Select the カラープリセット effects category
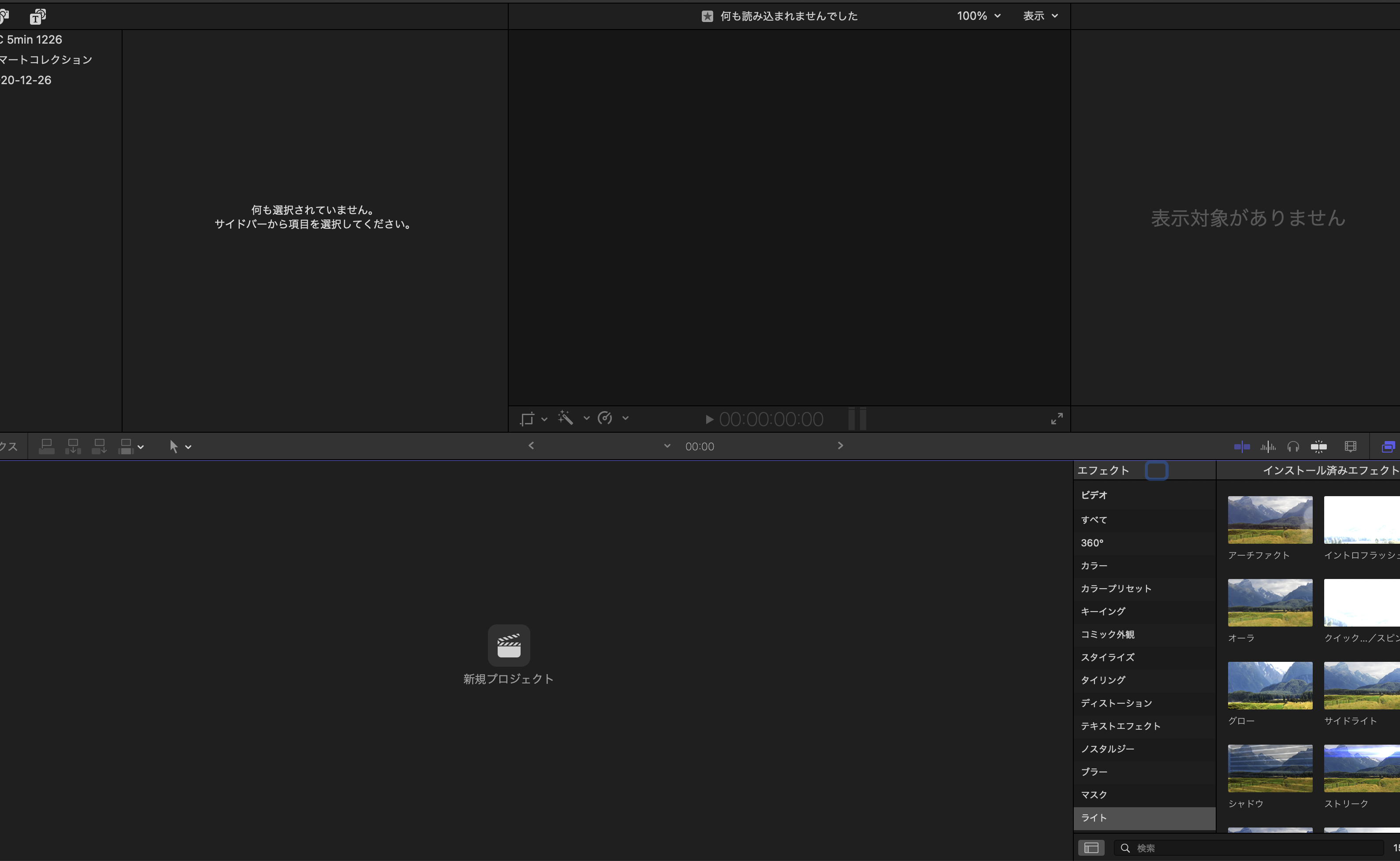Viewport: 1400px width, 861px height. point(1116,588)
